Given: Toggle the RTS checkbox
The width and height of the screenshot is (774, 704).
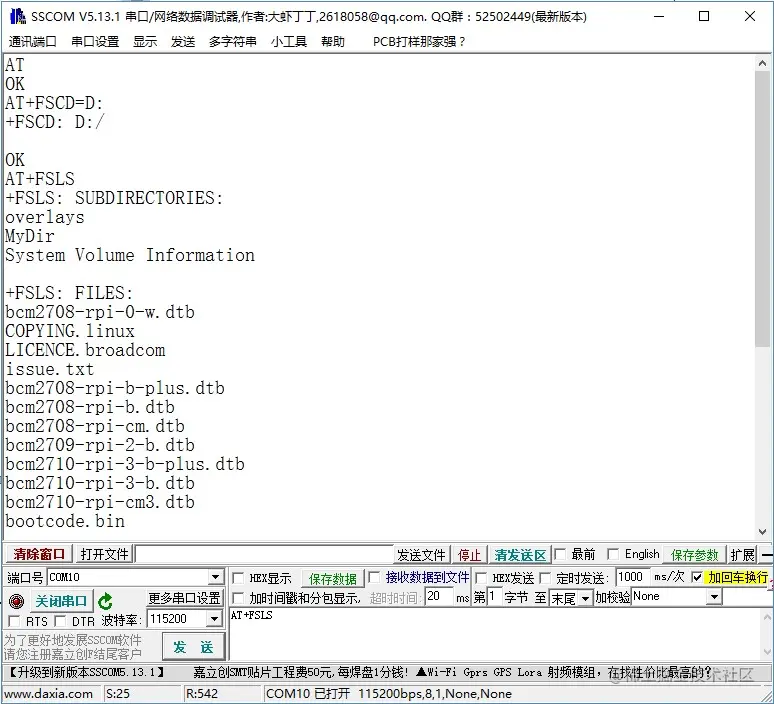Looking at the screenshot, I should pos(14,621).
